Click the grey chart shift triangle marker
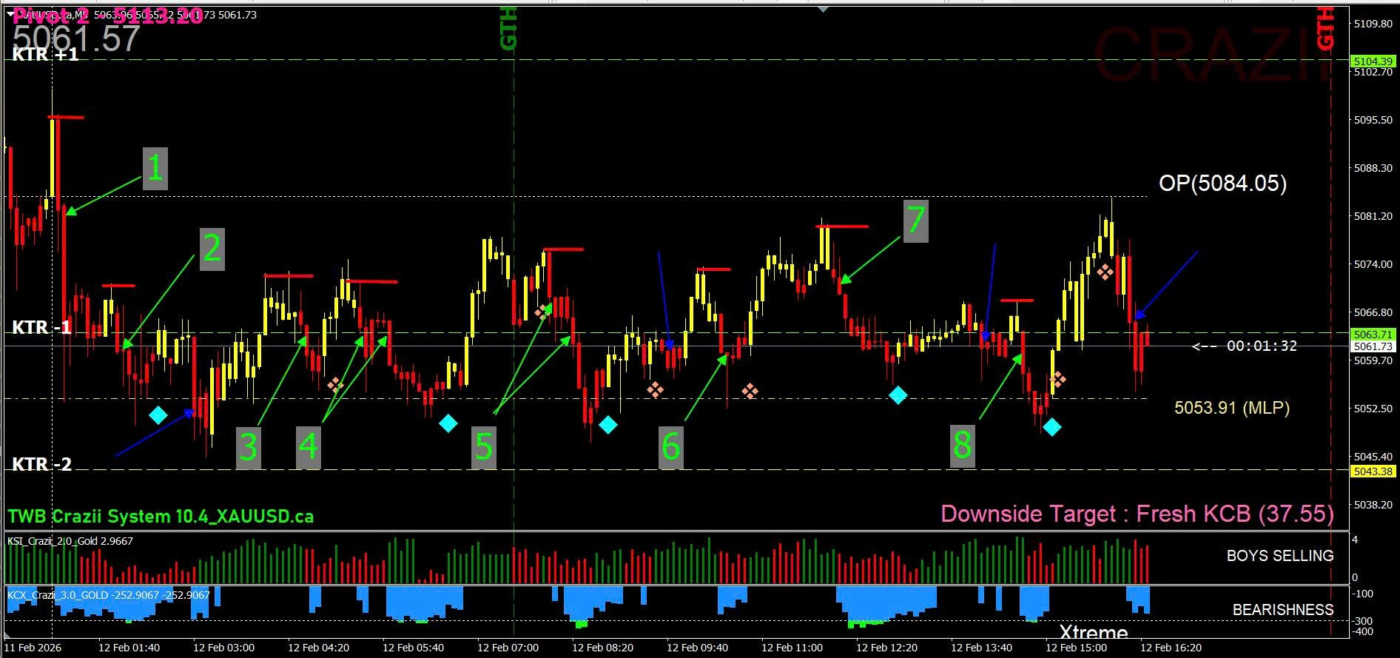Viewport: 1400px width, 658px height. point(822,9)
